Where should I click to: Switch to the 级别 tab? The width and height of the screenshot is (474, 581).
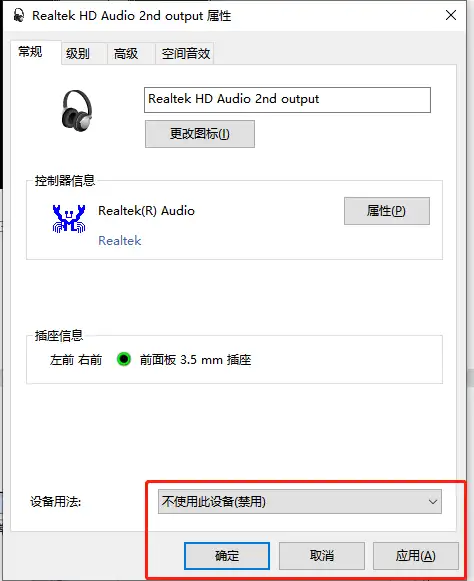pos(78,54)
